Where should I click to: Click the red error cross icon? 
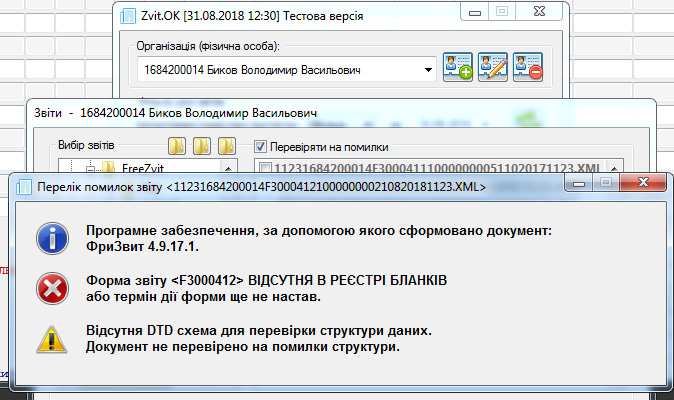[x=50, y=289]
